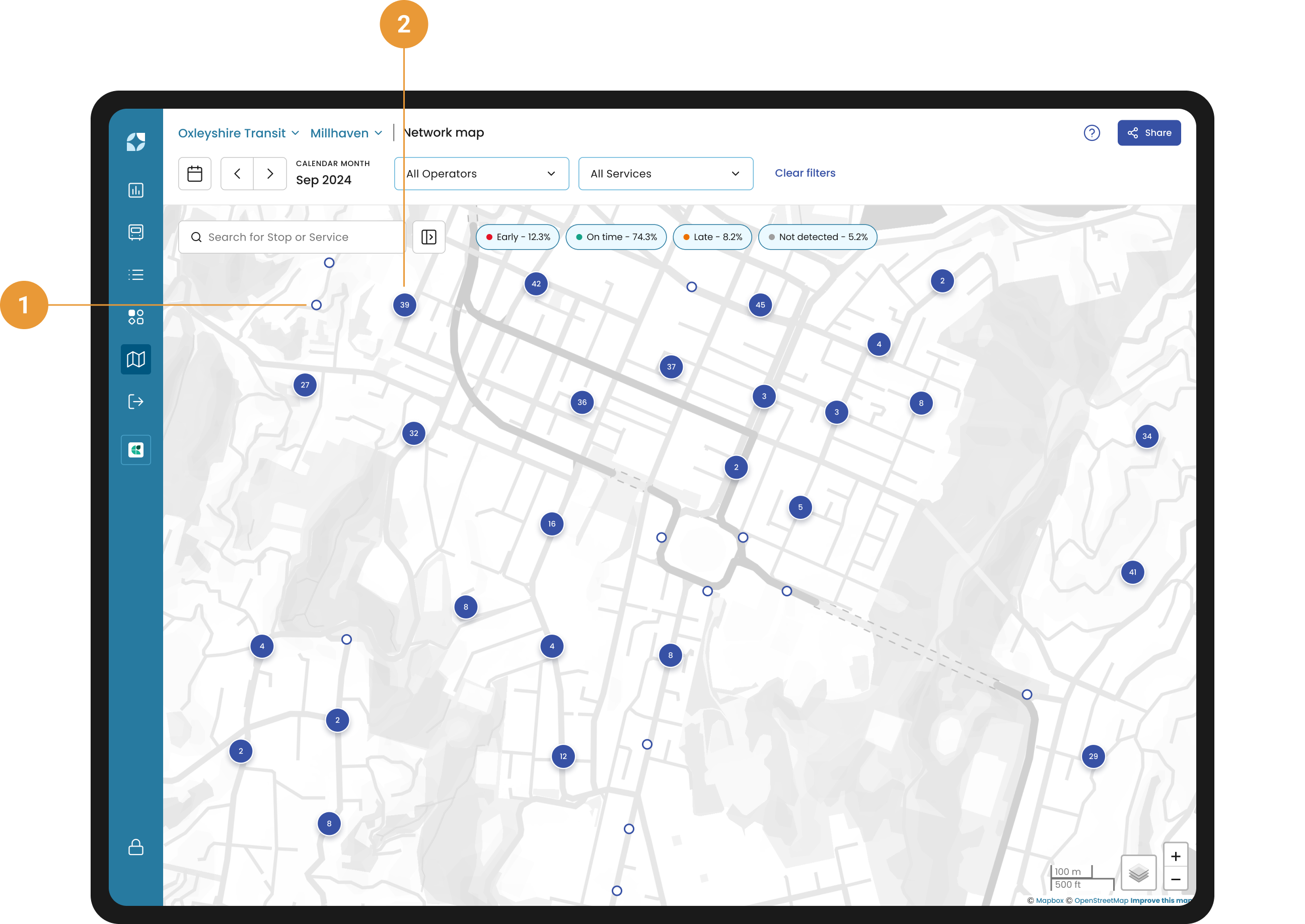Open the bus vehicles icon in sidebar
1305x924 pixels.
tap(135, 232)
